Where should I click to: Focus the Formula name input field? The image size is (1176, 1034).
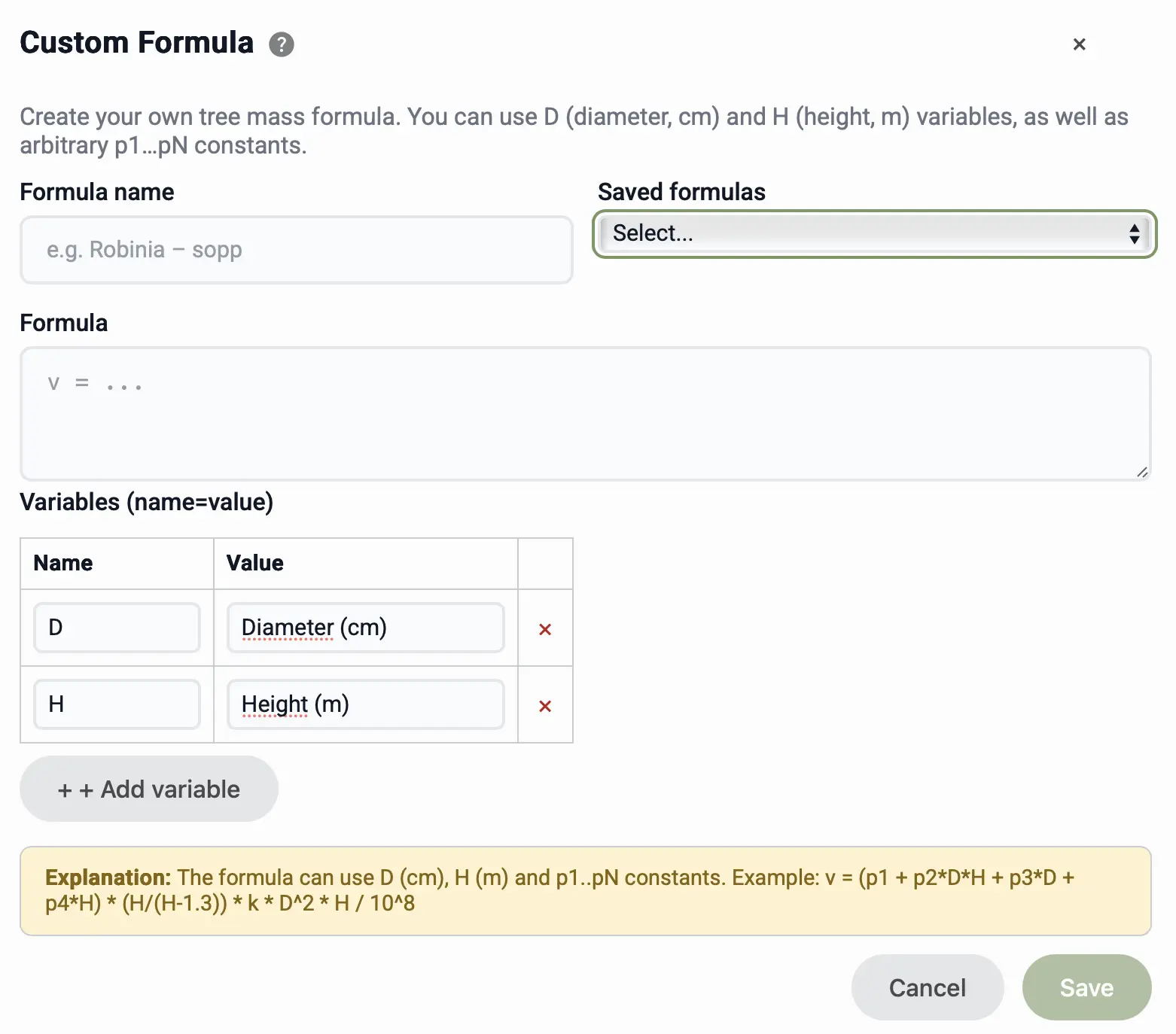point(296,250)
